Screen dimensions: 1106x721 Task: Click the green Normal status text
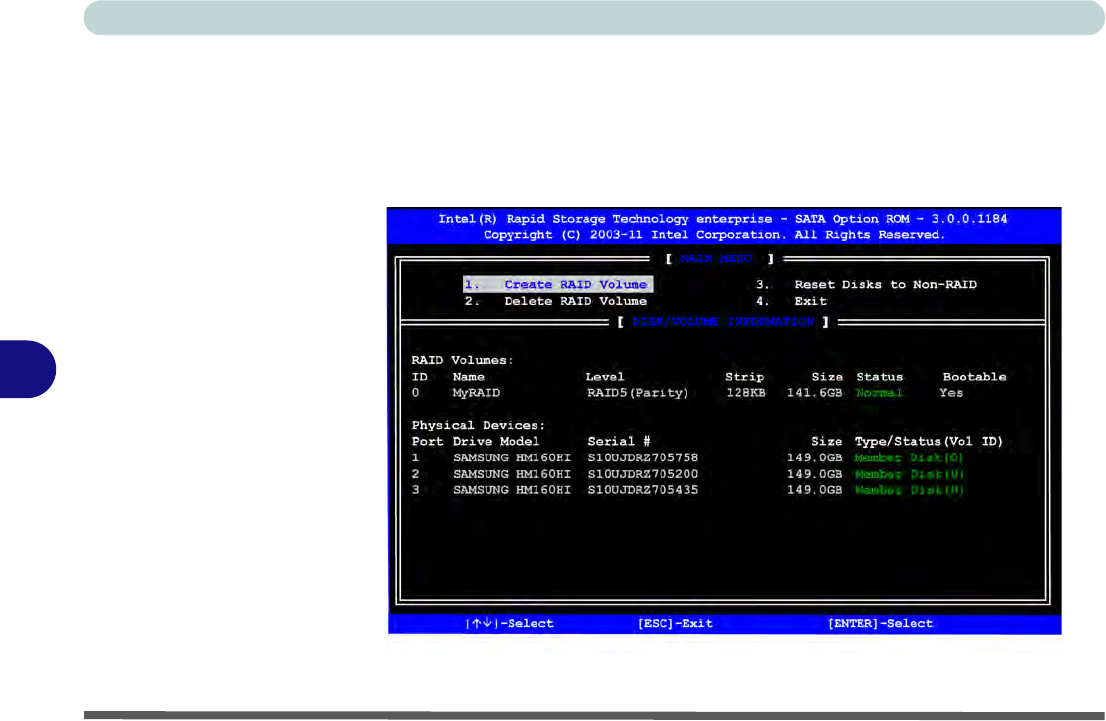[879, 393]
